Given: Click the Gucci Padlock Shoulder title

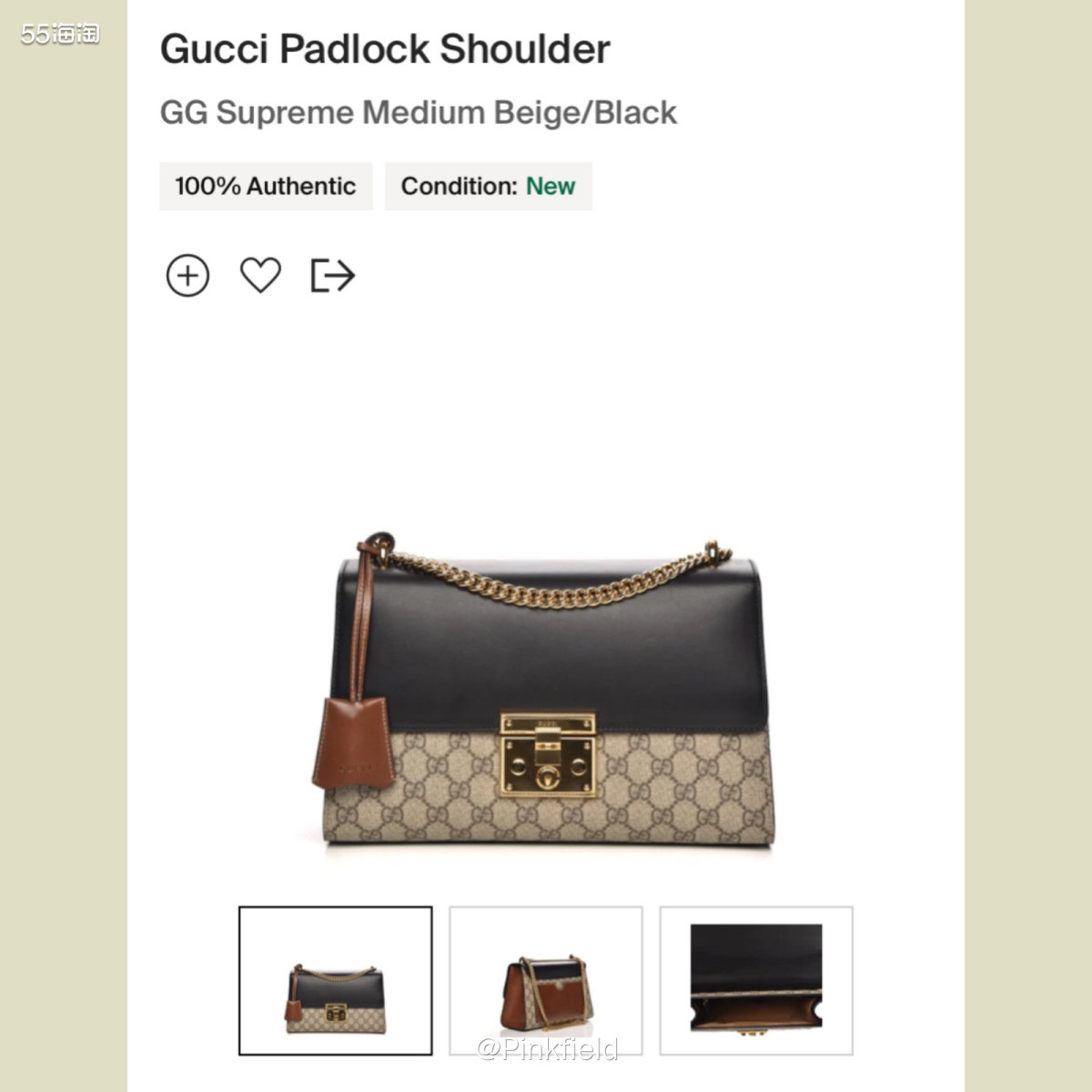Looking at the screenshot, I should [385, 49].
